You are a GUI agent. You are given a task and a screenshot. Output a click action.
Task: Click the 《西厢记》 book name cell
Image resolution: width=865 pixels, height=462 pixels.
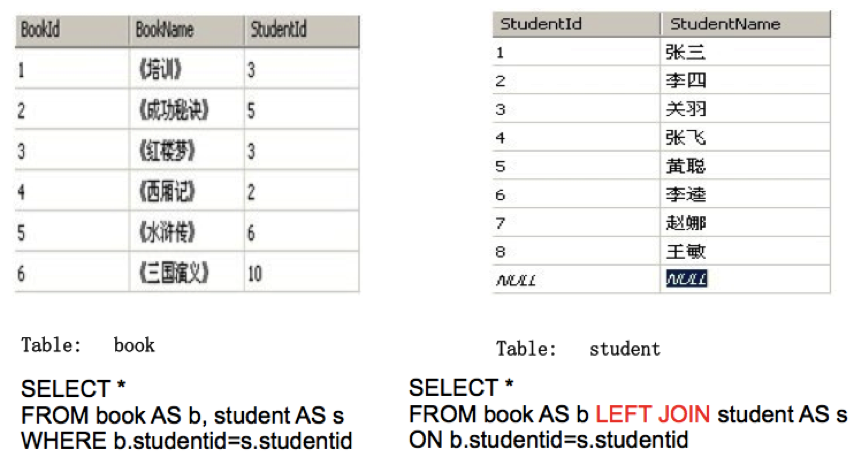point(166,191)
